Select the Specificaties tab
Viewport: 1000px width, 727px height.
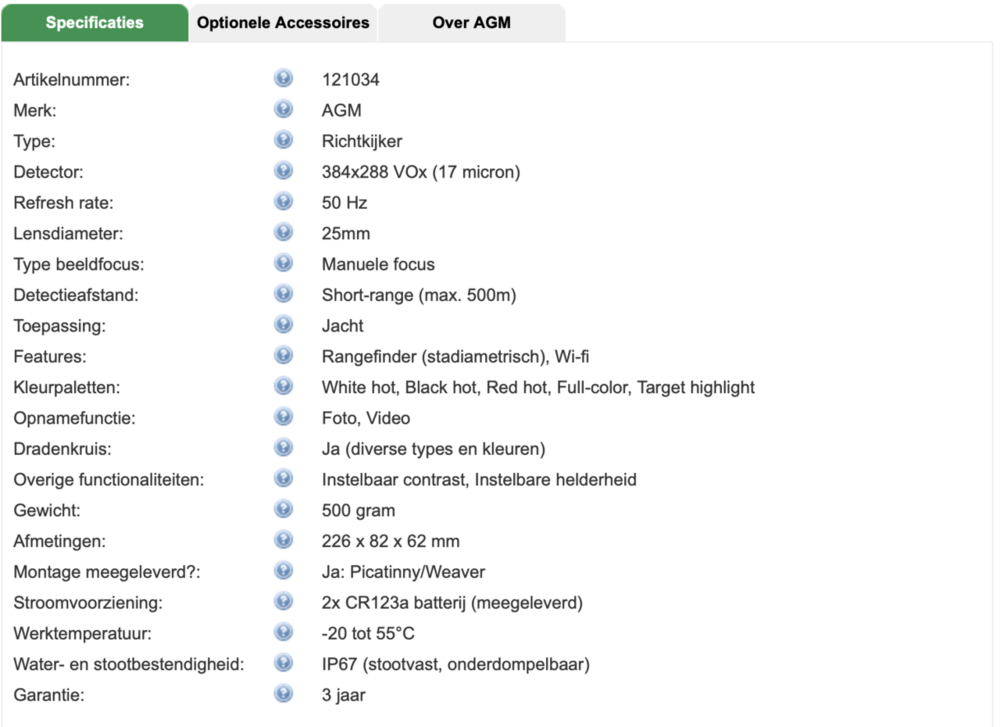pos(94,23)
